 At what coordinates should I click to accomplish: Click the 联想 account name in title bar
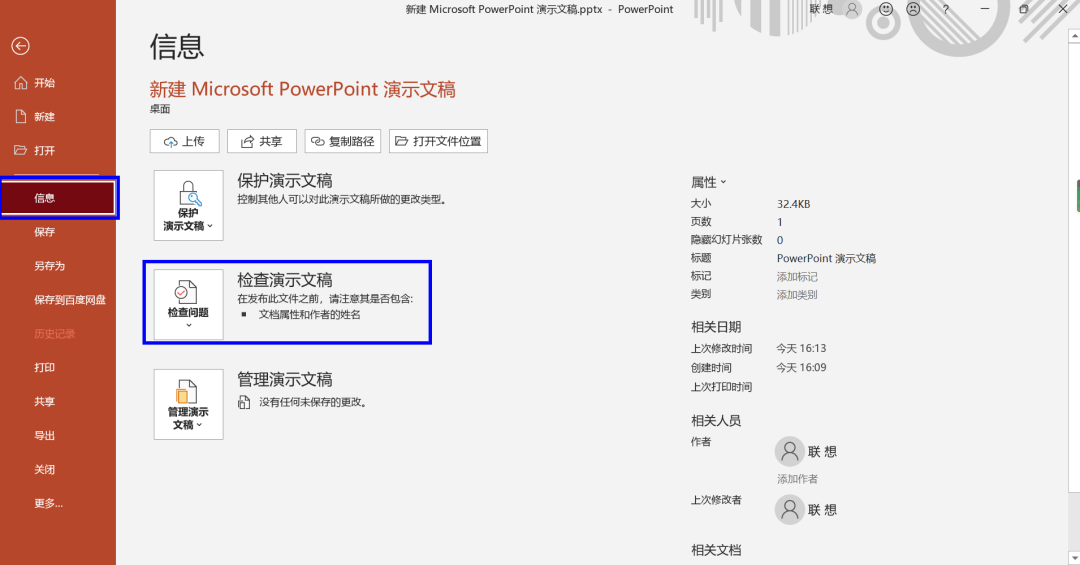click(822, 9)
